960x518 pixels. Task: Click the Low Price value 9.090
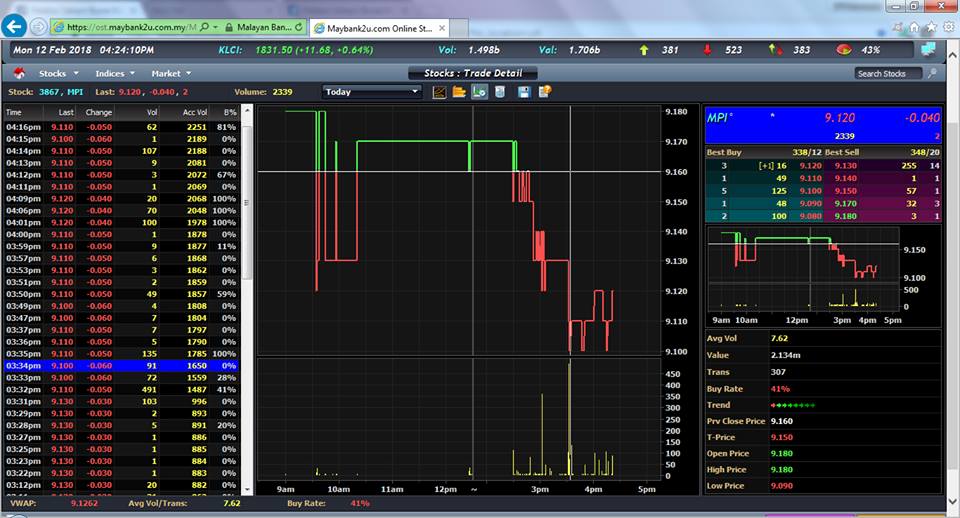[781, 486]
